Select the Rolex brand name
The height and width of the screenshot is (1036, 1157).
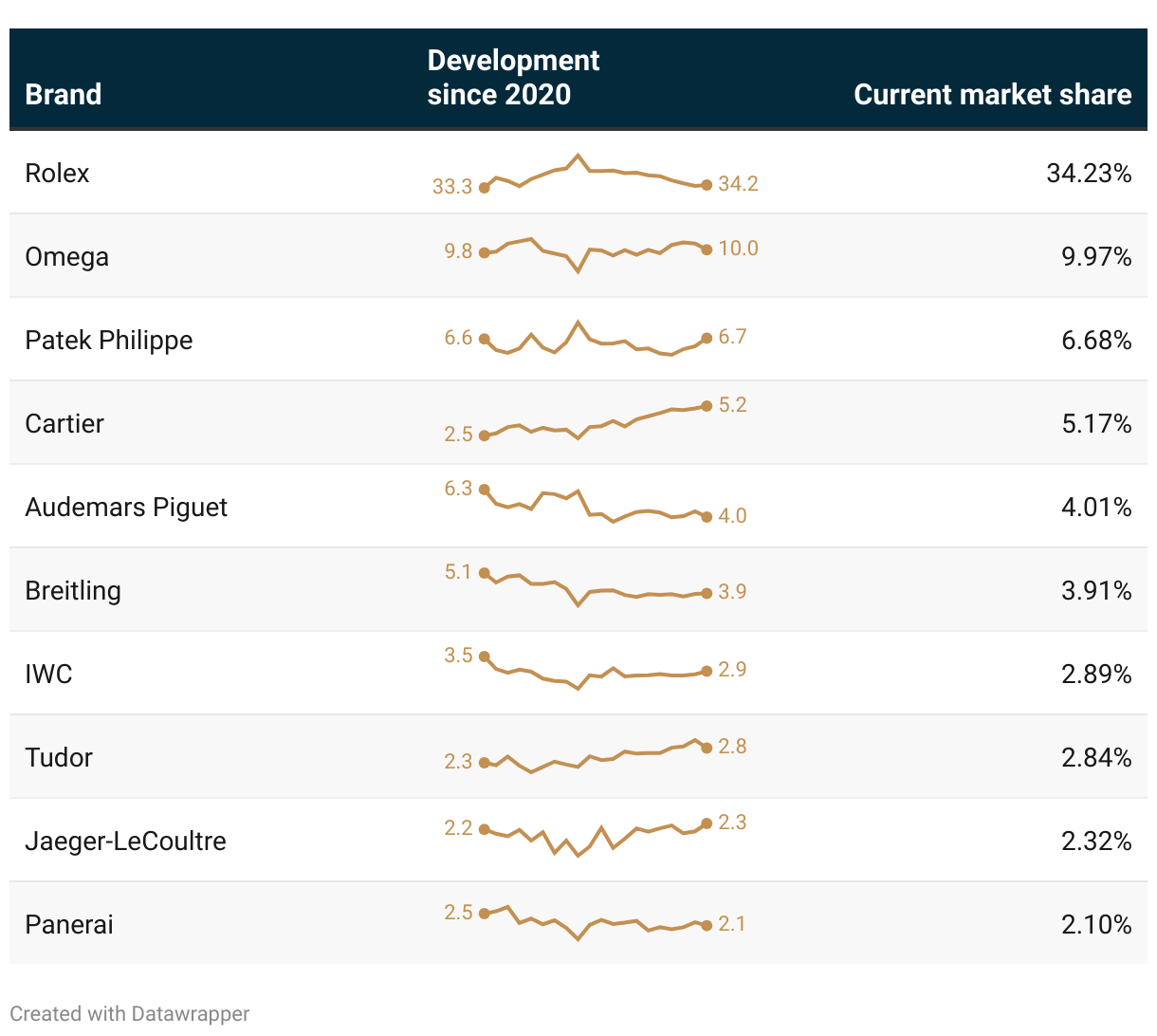(x=57, y=174)
